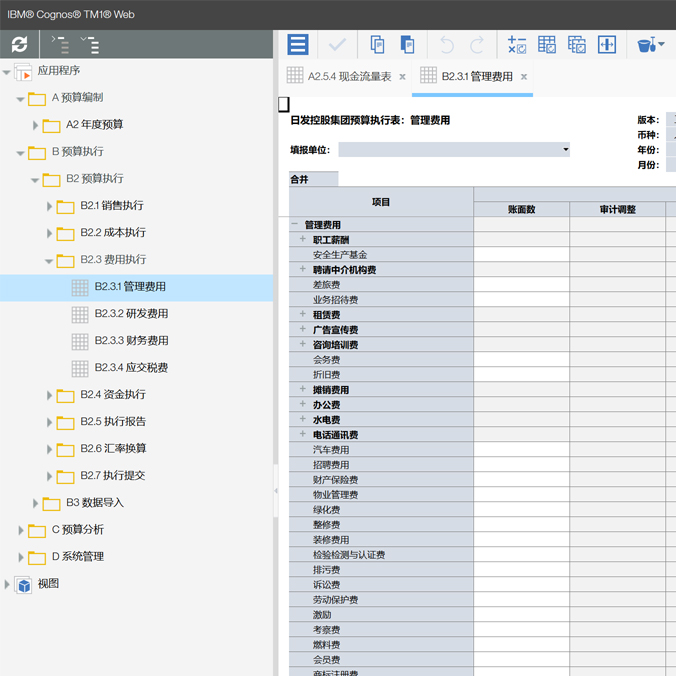Click the 差旅费 账面数 cell
The image size is (676, 676).
(521, 285)
